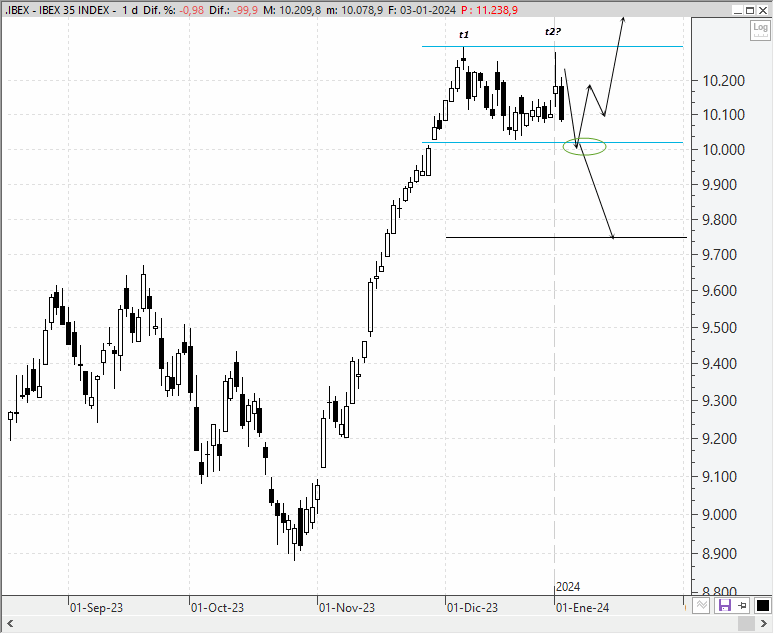
Task: Click the 9.800 price axis label
Action: [719, 220]
